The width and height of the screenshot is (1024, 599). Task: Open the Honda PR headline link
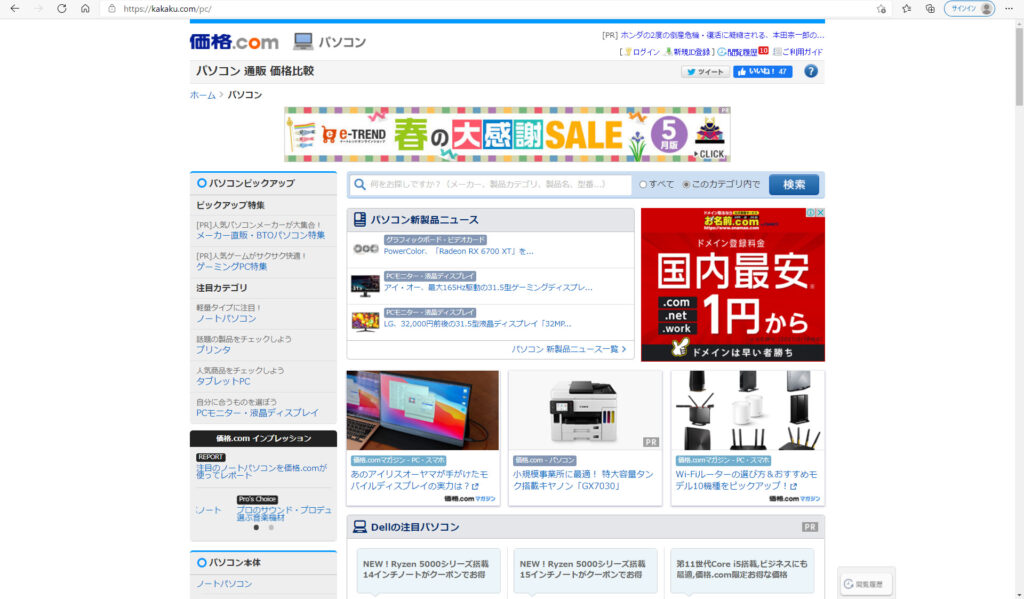[x=722, y=35]
